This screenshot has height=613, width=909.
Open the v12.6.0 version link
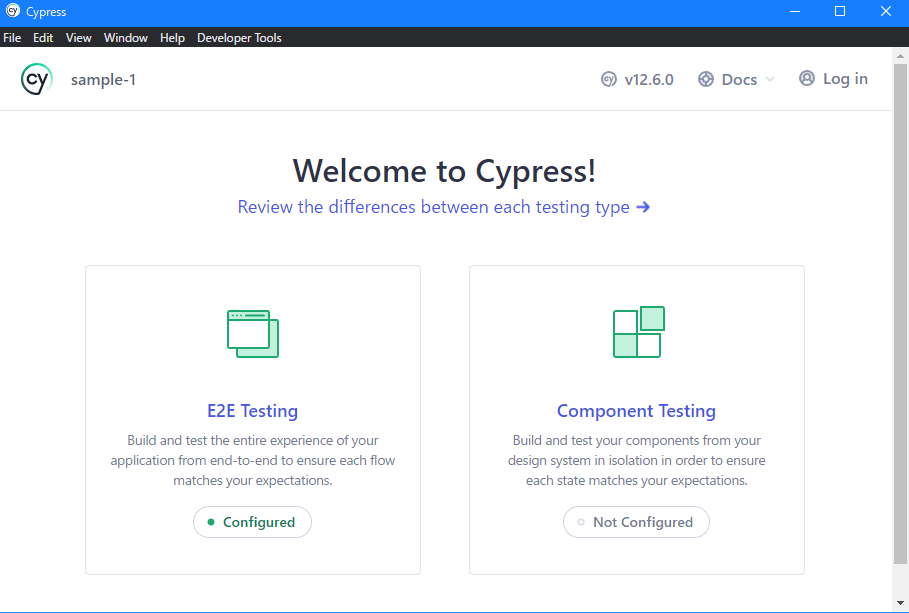point(637,79)
